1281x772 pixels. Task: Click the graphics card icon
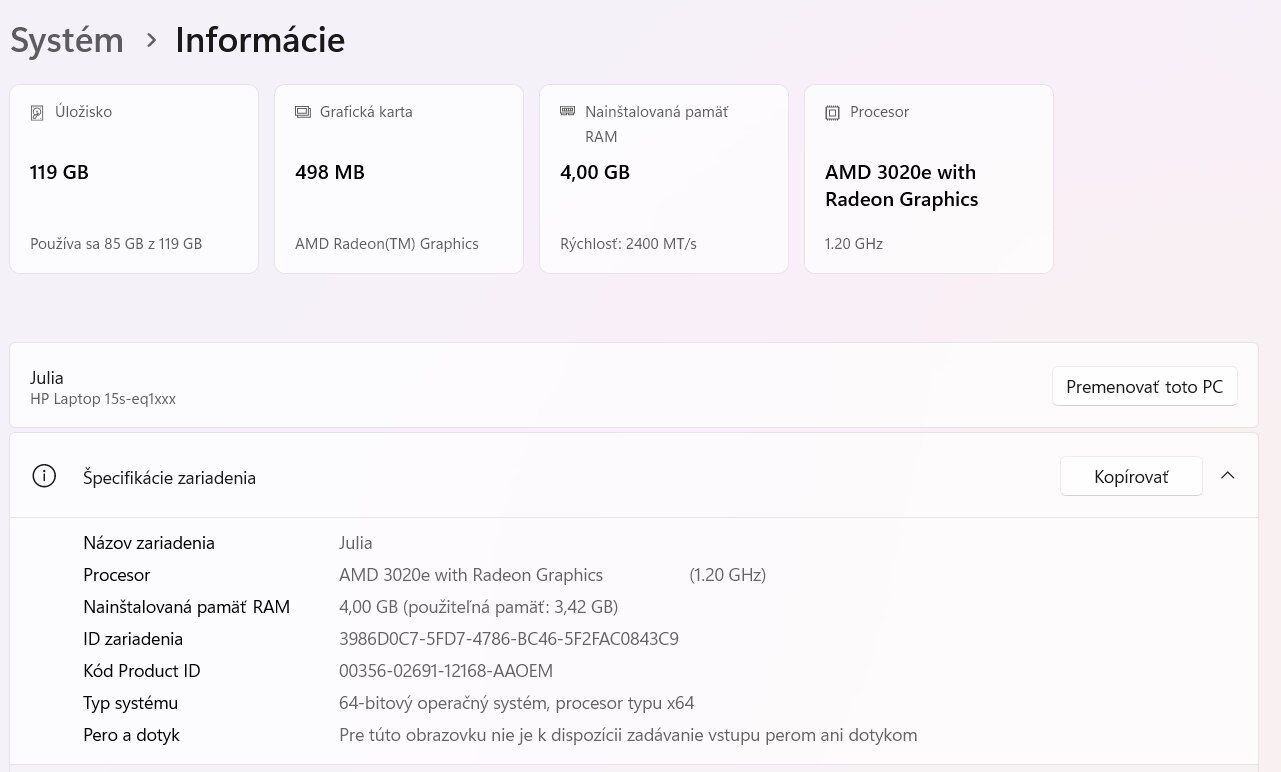pos(303,112)
